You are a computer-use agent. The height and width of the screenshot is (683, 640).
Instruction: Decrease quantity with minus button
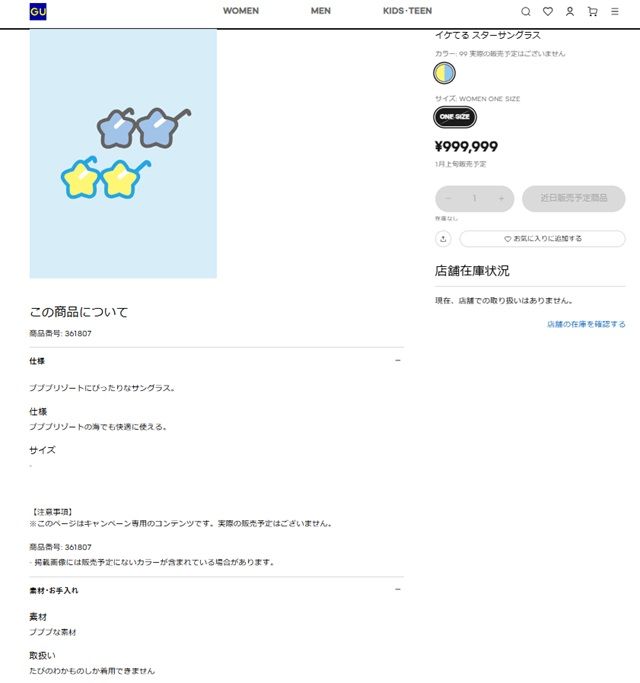[x=448, y=199]
